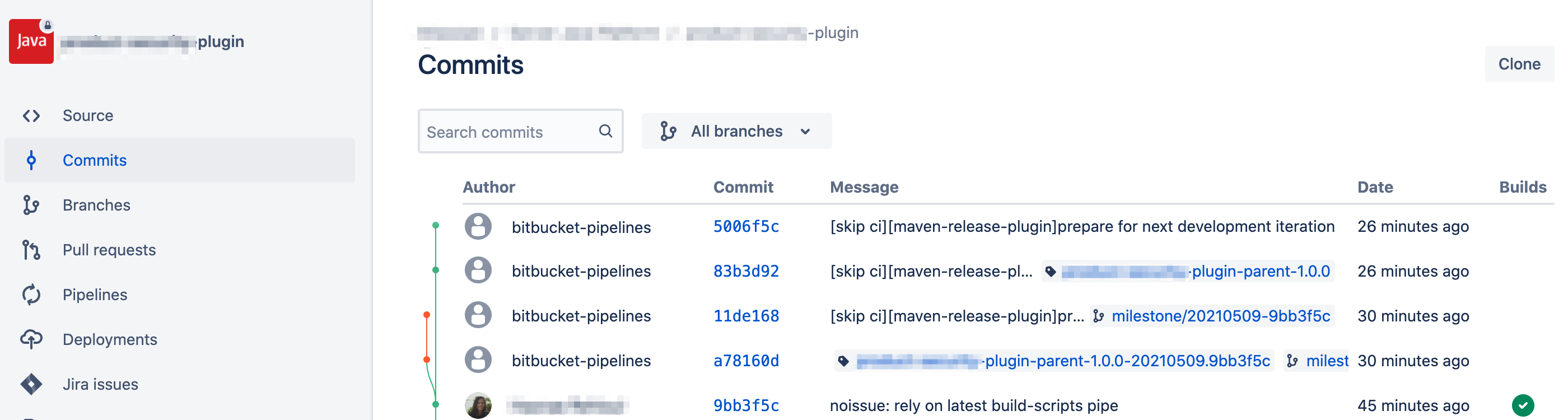The image size is (1568, 420).
Task: Click the avatar for commit 11de168
Action: point(478,316)
